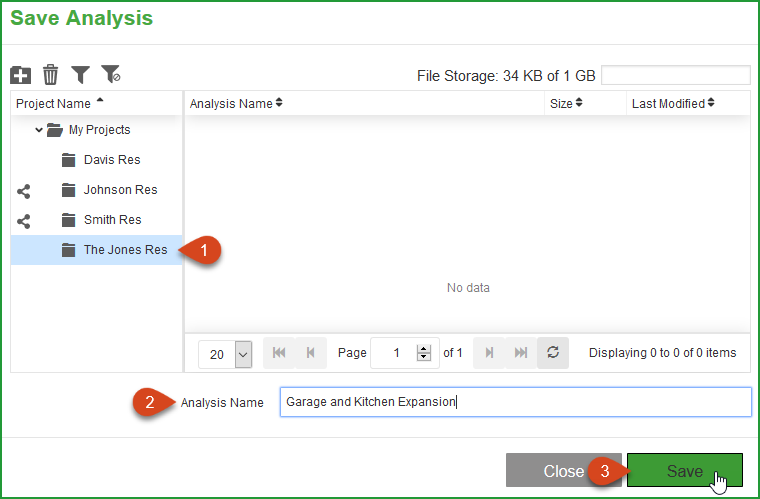Click the File Storage 34 KB of 1 GB text

coord(506,76)
